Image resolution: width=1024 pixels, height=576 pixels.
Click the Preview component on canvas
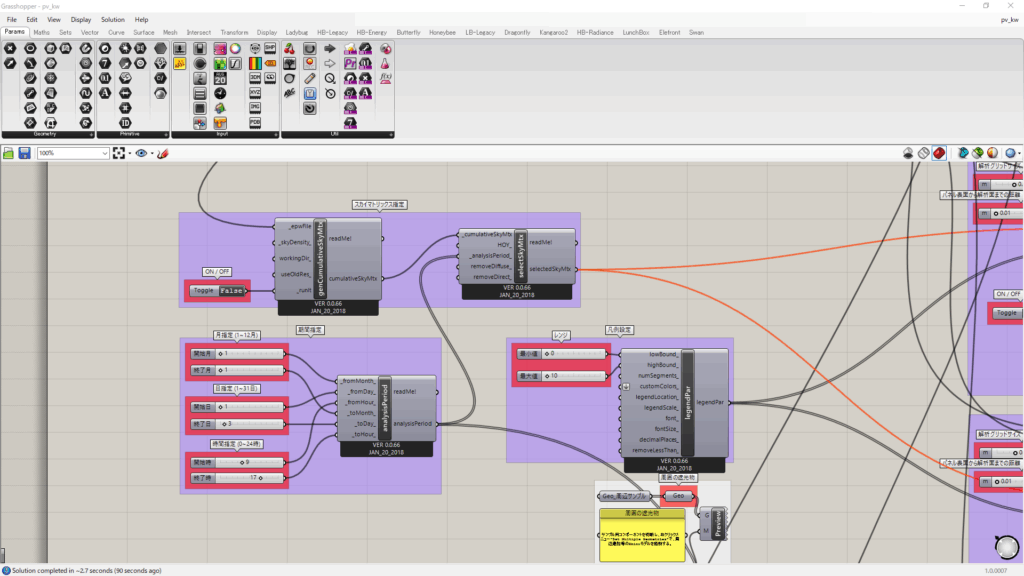point(717,522)
